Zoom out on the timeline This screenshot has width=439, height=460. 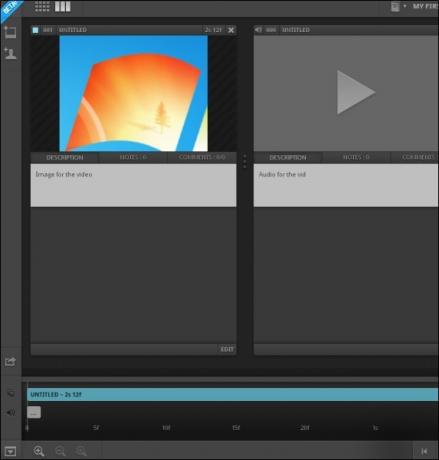(60, 451)
